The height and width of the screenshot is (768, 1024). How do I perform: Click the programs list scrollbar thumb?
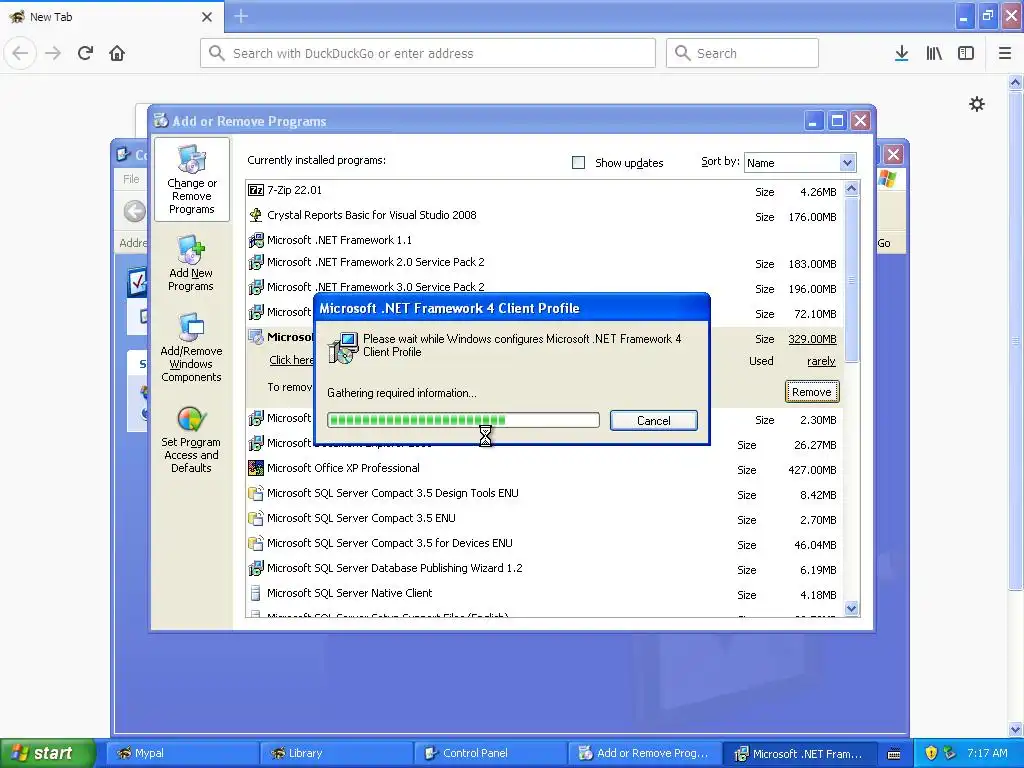(x=852, y=280)
